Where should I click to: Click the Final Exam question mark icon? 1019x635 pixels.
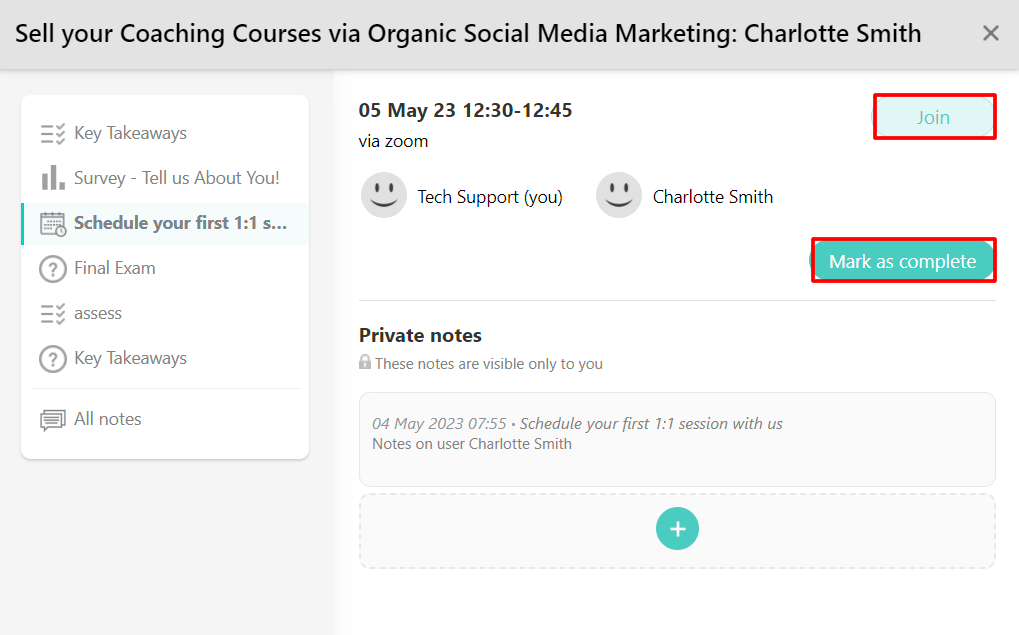(52, 268)
